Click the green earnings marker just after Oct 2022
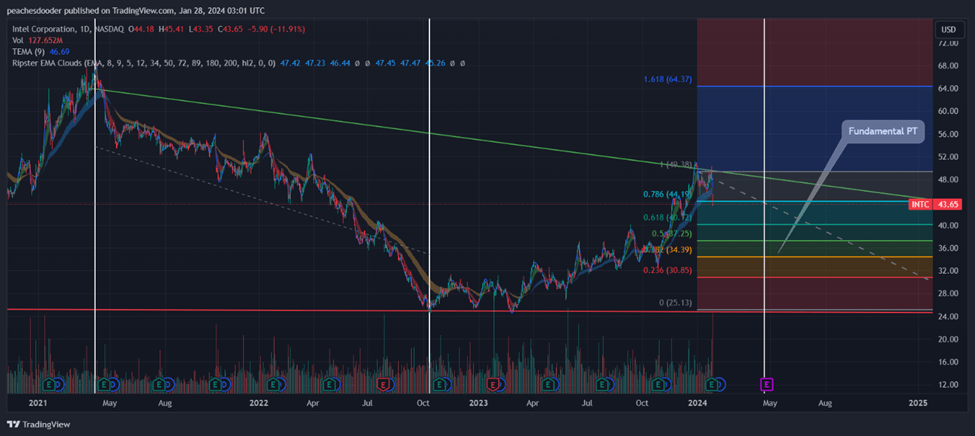 (x=440, y=384)
